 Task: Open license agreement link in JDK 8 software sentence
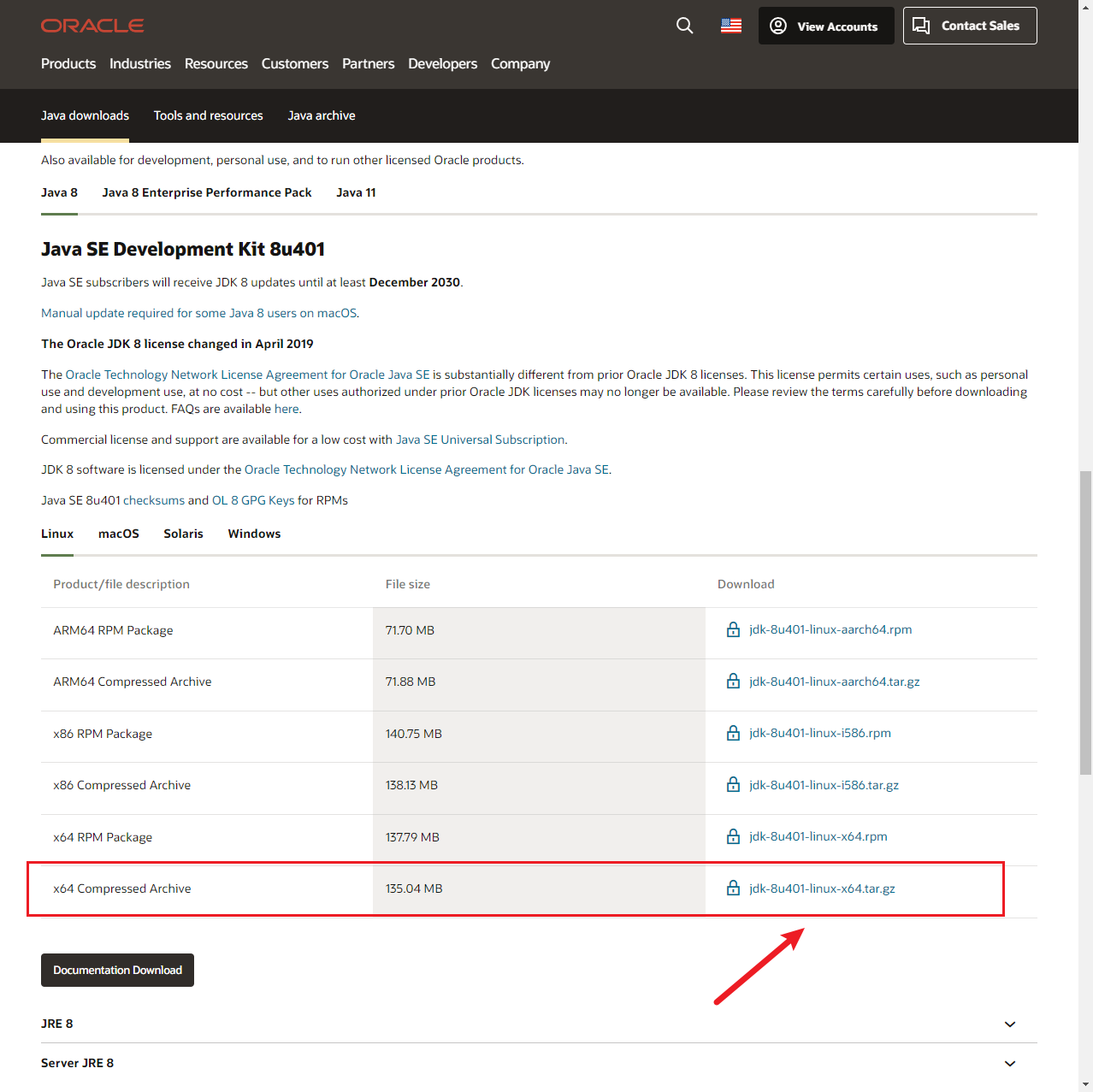[x=427, y=469]
